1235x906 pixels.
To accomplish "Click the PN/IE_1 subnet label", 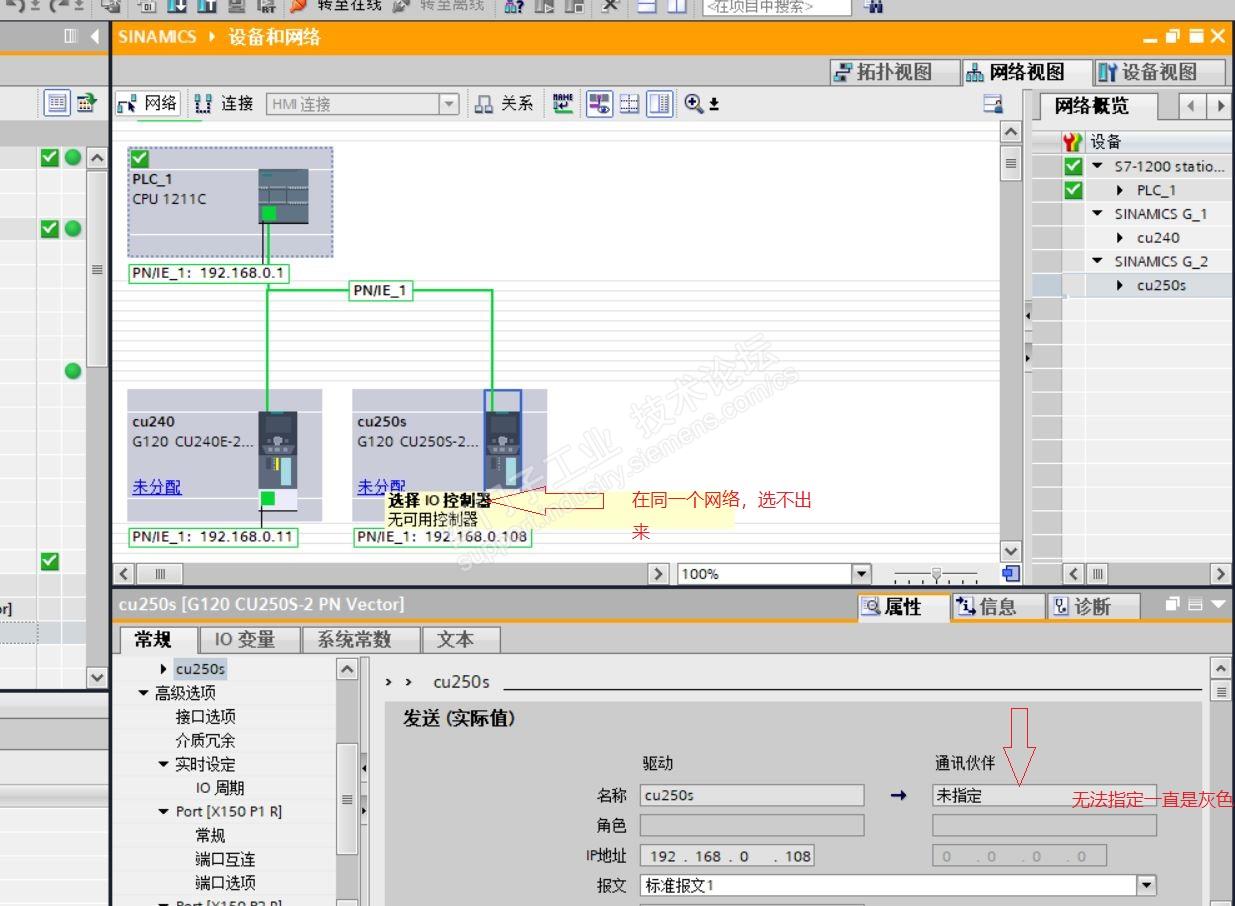I will (x=380, y=291).
